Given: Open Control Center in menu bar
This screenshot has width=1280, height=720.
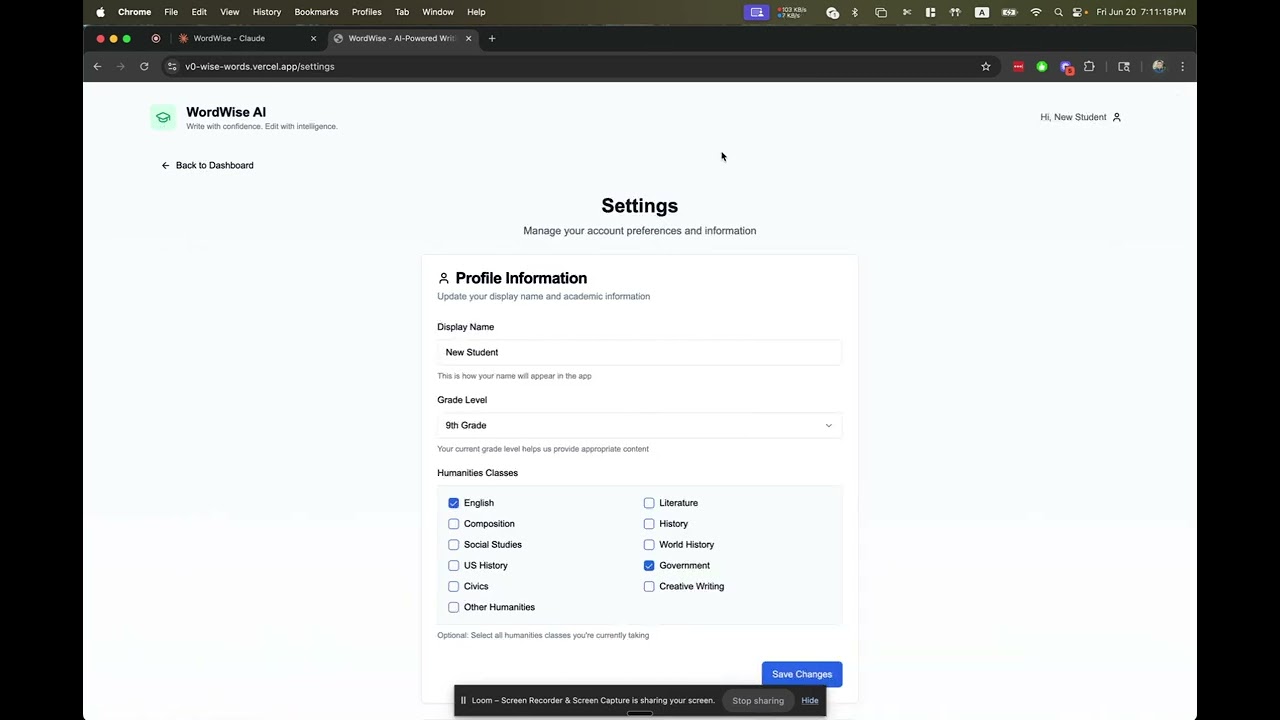Looking at the screenshot, I should 1078,12.
